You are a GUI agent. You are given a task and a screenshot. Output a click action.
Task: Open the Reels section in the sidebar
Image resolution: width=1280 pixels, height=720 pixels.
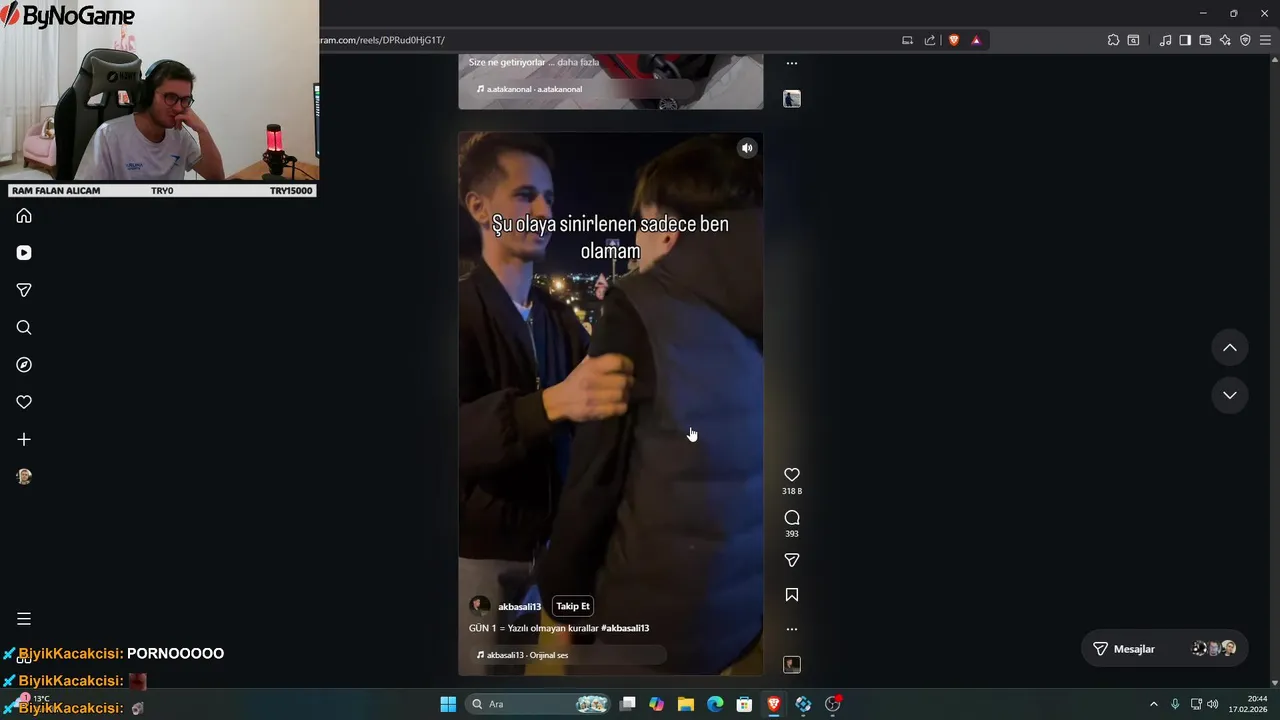[24, 253]
